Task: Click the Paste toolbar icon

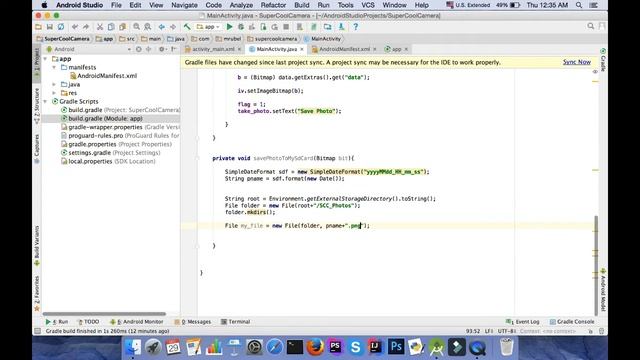Action: 122,27
